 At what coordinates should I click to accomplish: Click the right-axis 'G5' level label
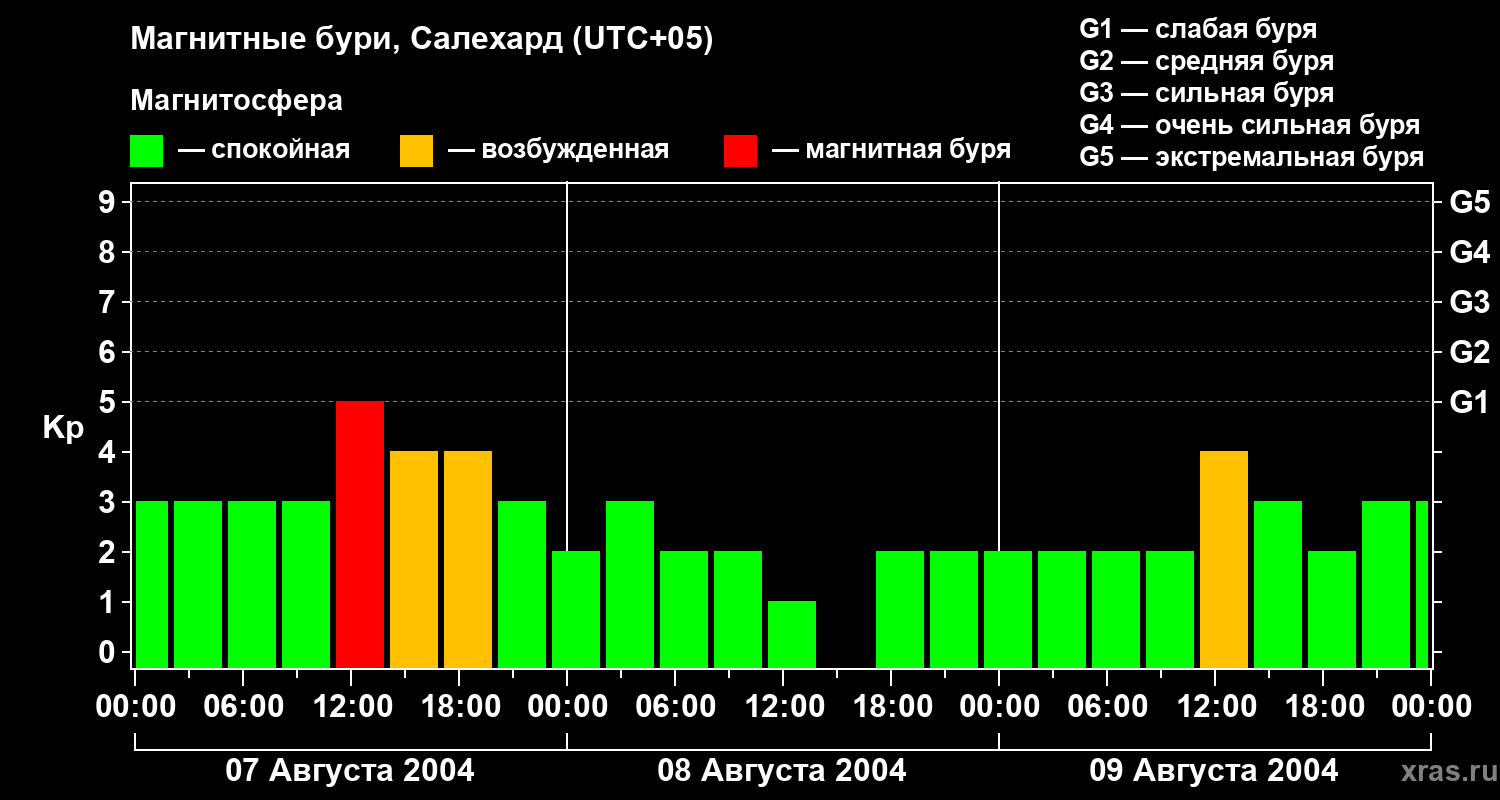1469,202
